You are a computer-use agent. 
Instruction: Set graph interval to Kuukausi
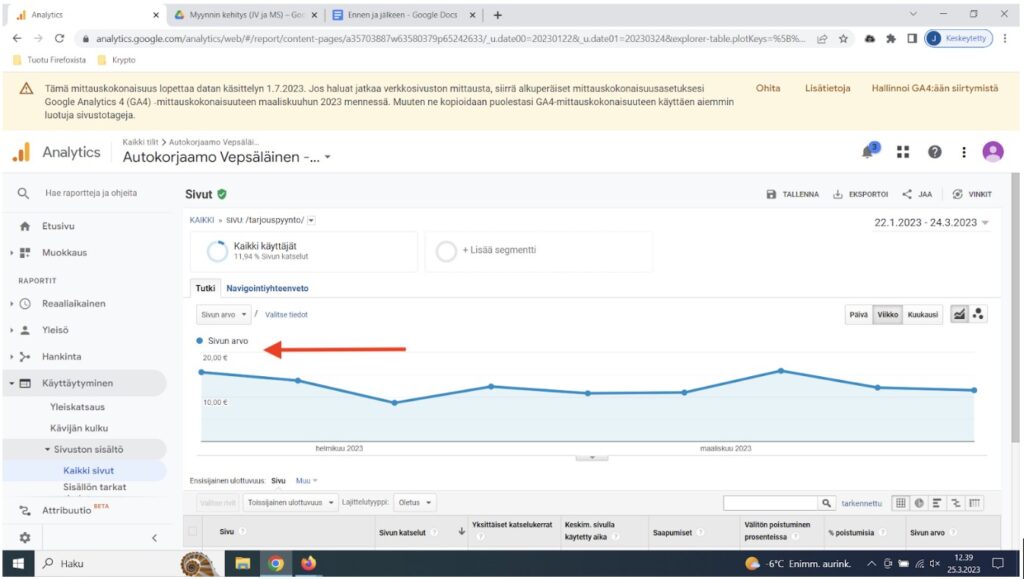pyautogui.click(x=923, y=315)
